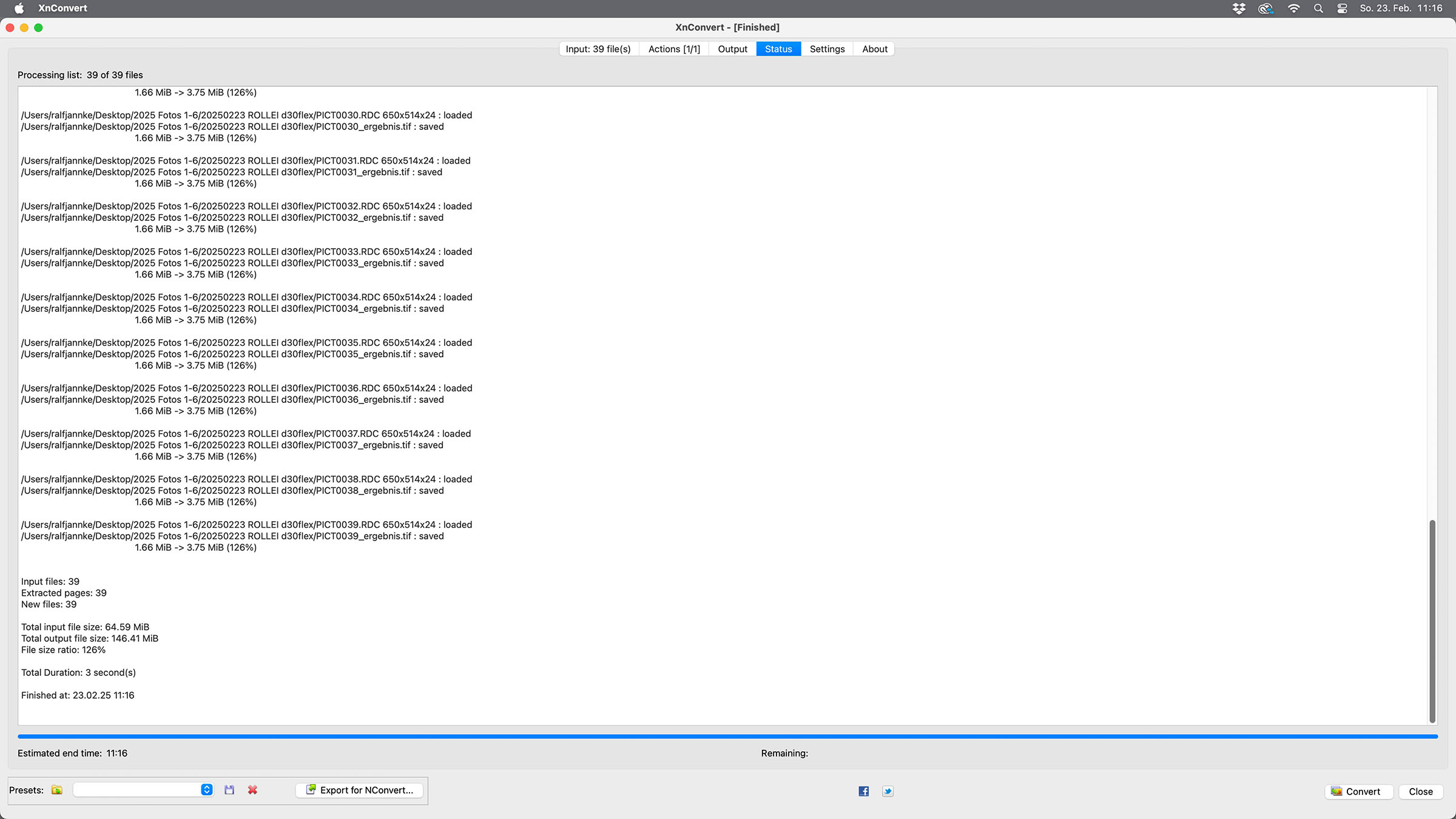Open Control Center in menu bar
The width and height of the screenshot is (1456, 819).
[1342, 8]
